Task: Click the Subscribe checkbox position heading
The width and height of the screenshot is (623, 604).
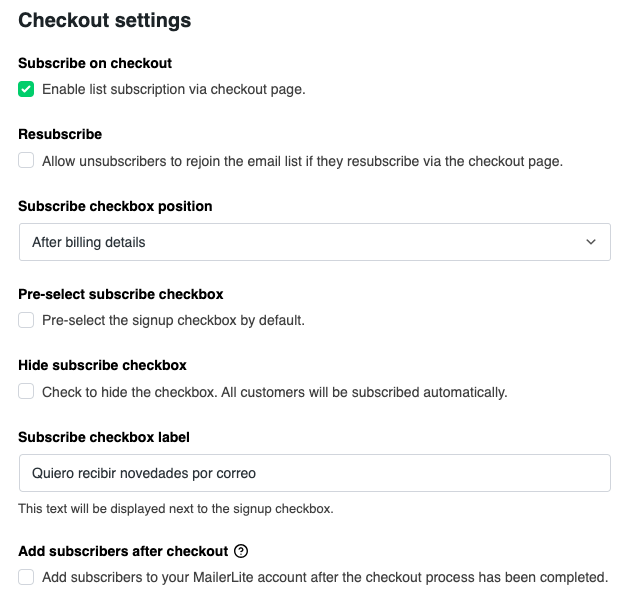Action: pos(115,206)
